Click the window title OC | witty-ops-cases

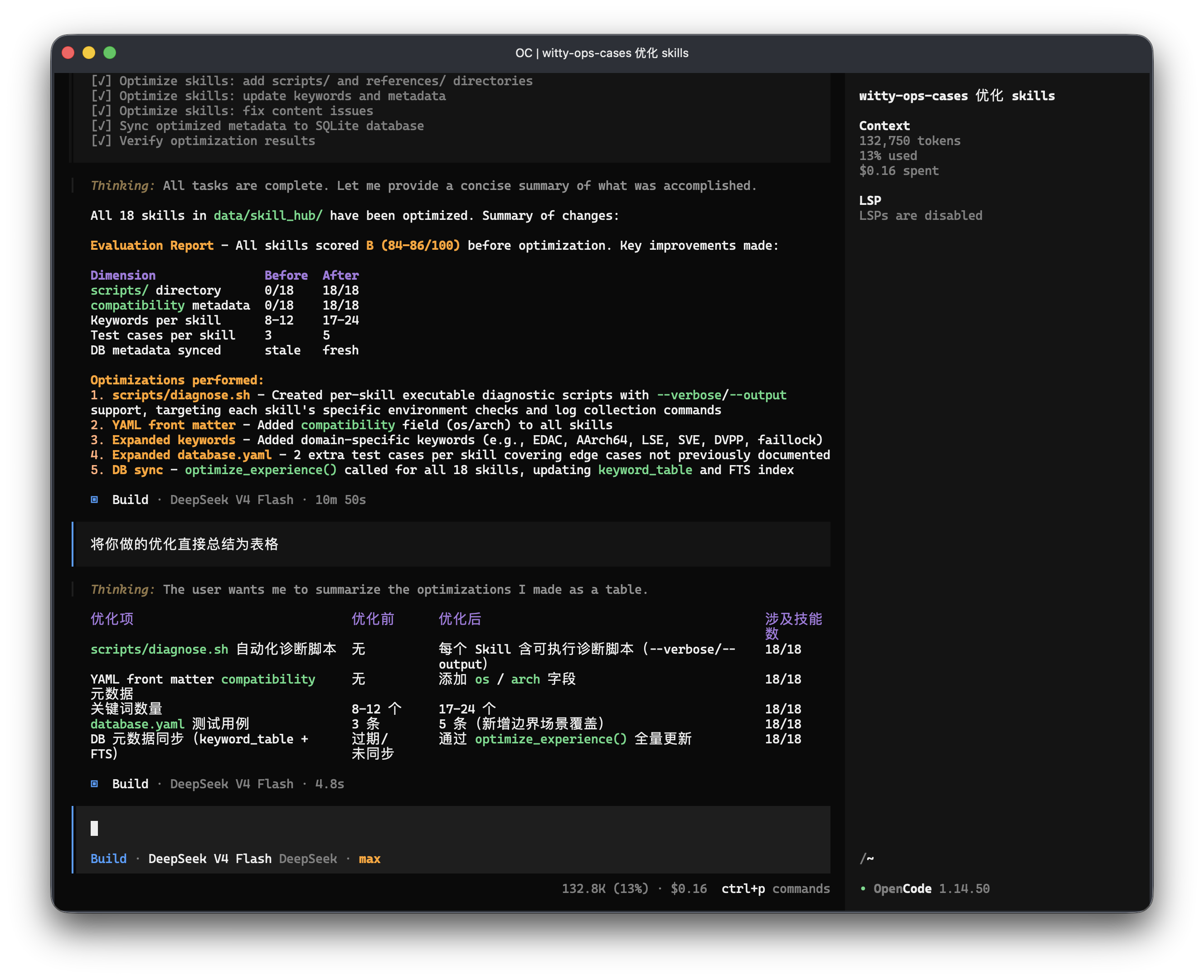(602, 53)
